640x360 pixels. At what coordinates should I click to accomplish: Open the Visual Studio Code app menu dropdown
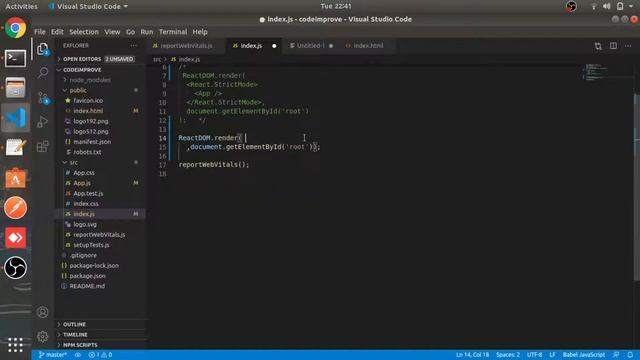(x=88, y=6)
